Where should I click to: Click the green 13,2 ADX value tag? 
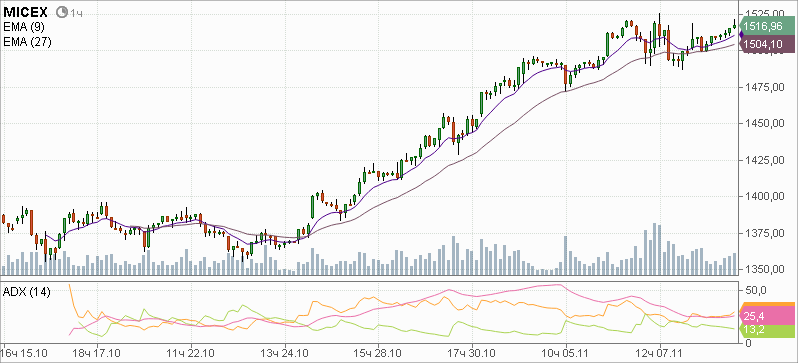click(x=766, y=330)
